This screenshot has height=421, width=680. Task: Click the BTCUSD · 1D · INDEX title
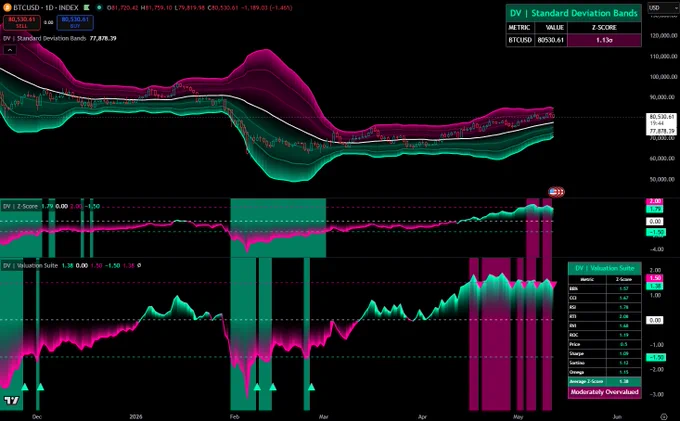46,7
